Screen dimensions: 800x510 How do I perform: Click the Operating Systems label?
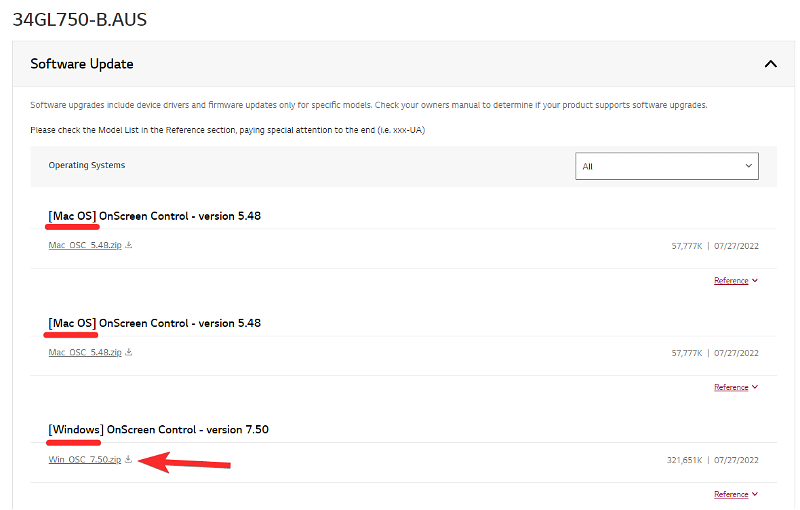(87, 165)
